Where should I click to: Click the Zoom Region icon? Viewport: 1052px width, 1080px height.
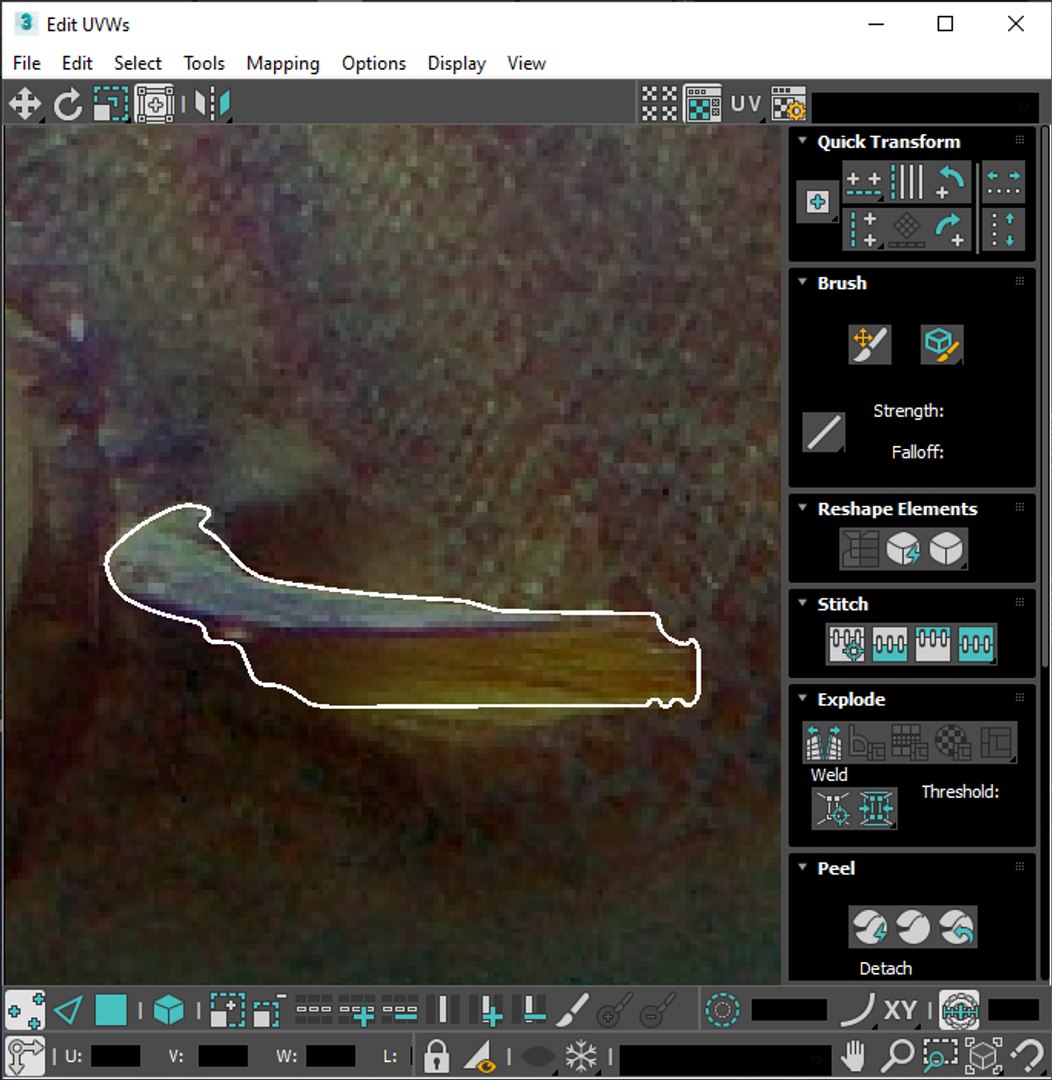pos(940,1055)
